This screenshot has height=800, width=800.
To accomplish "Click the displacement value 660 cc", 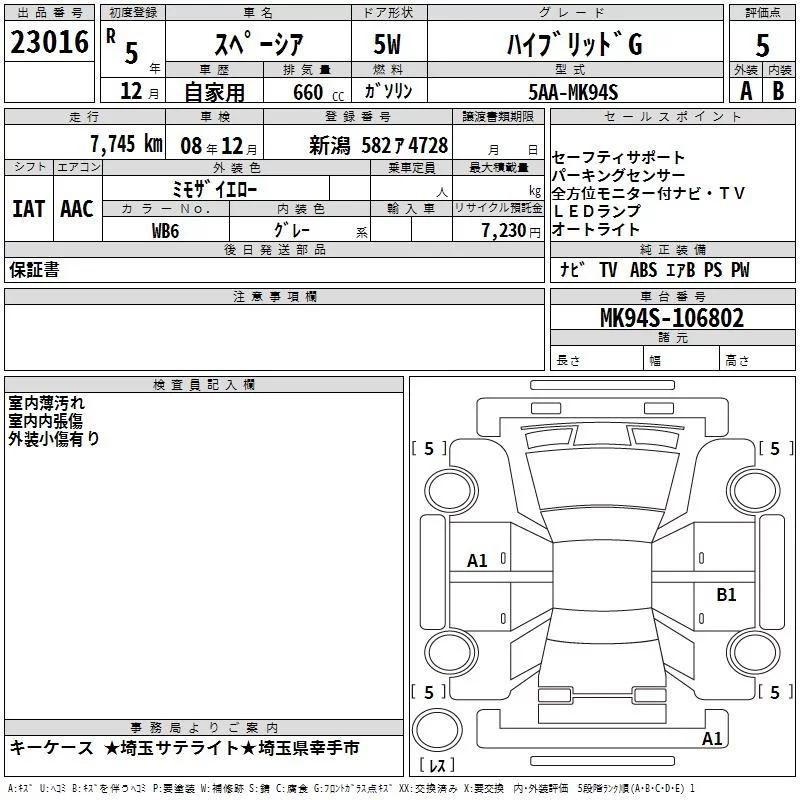I will pyautogui.click(x=318, y=93).
